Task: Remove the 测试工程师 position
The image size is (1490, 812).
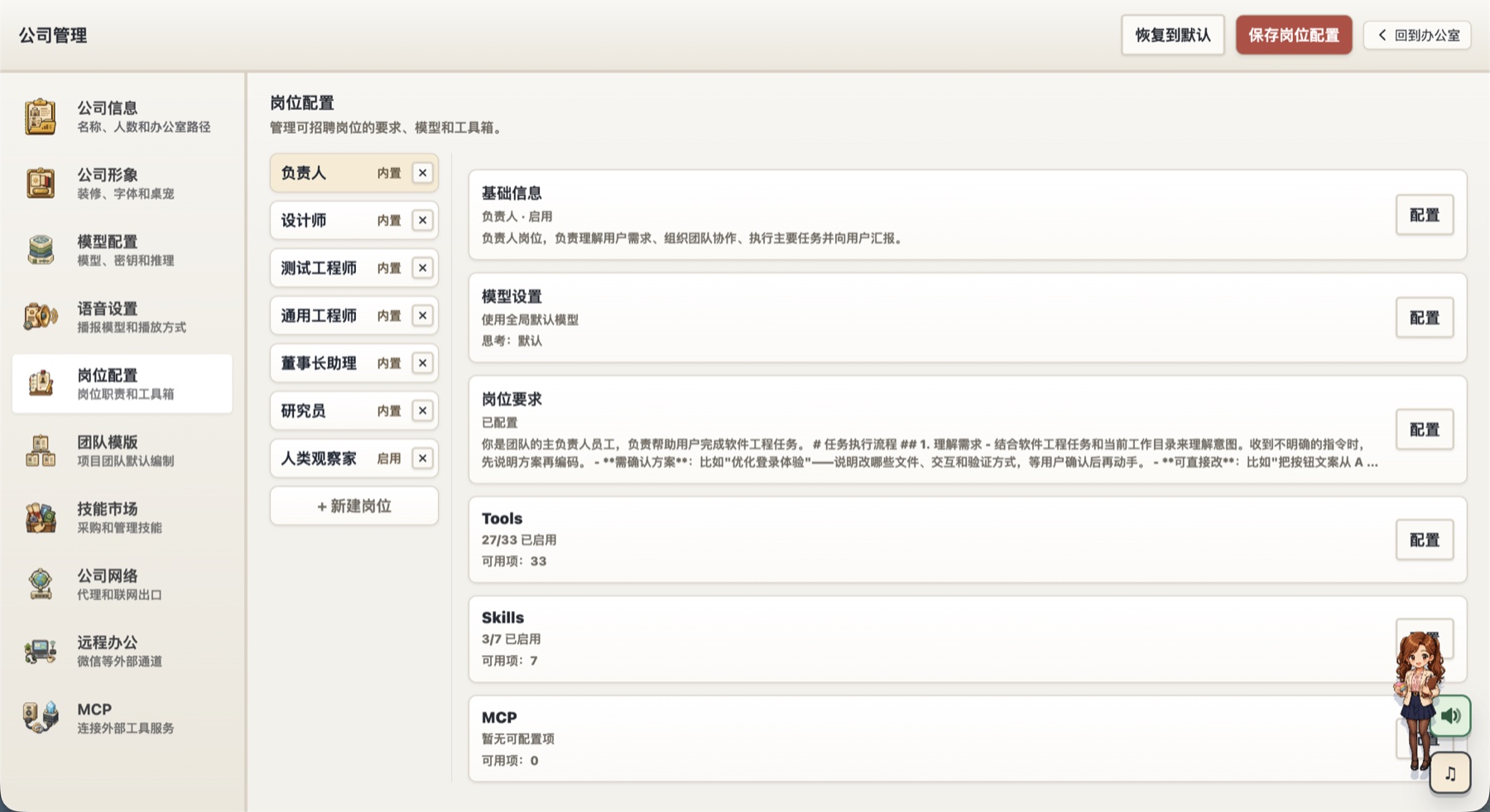Action: pyautogui.click(x=422, y=268)
